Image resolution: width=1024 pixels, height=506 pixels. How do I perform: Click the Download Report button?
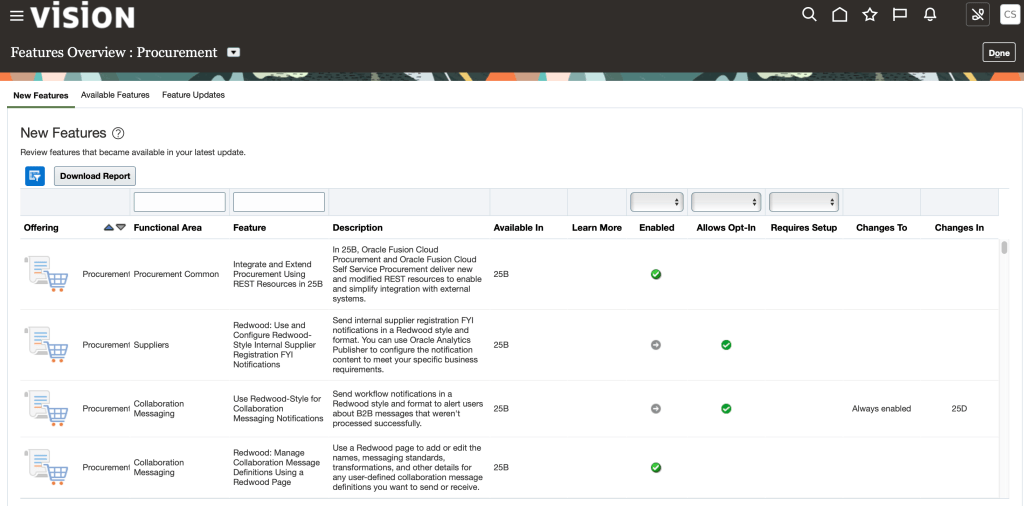click(x=94, y=176)
